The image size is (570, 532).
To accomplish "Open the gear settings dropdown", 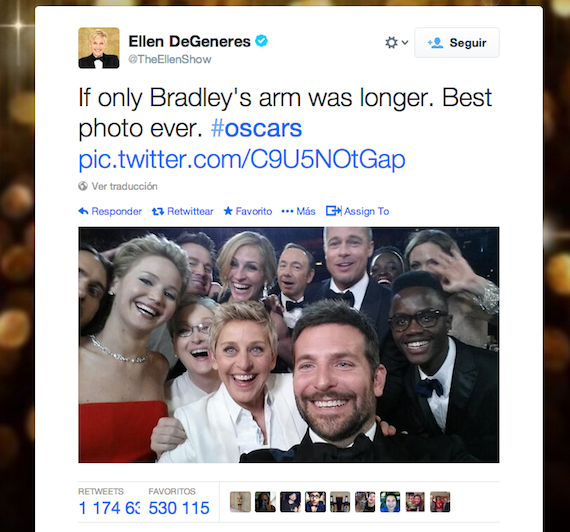I will point(396,43).
